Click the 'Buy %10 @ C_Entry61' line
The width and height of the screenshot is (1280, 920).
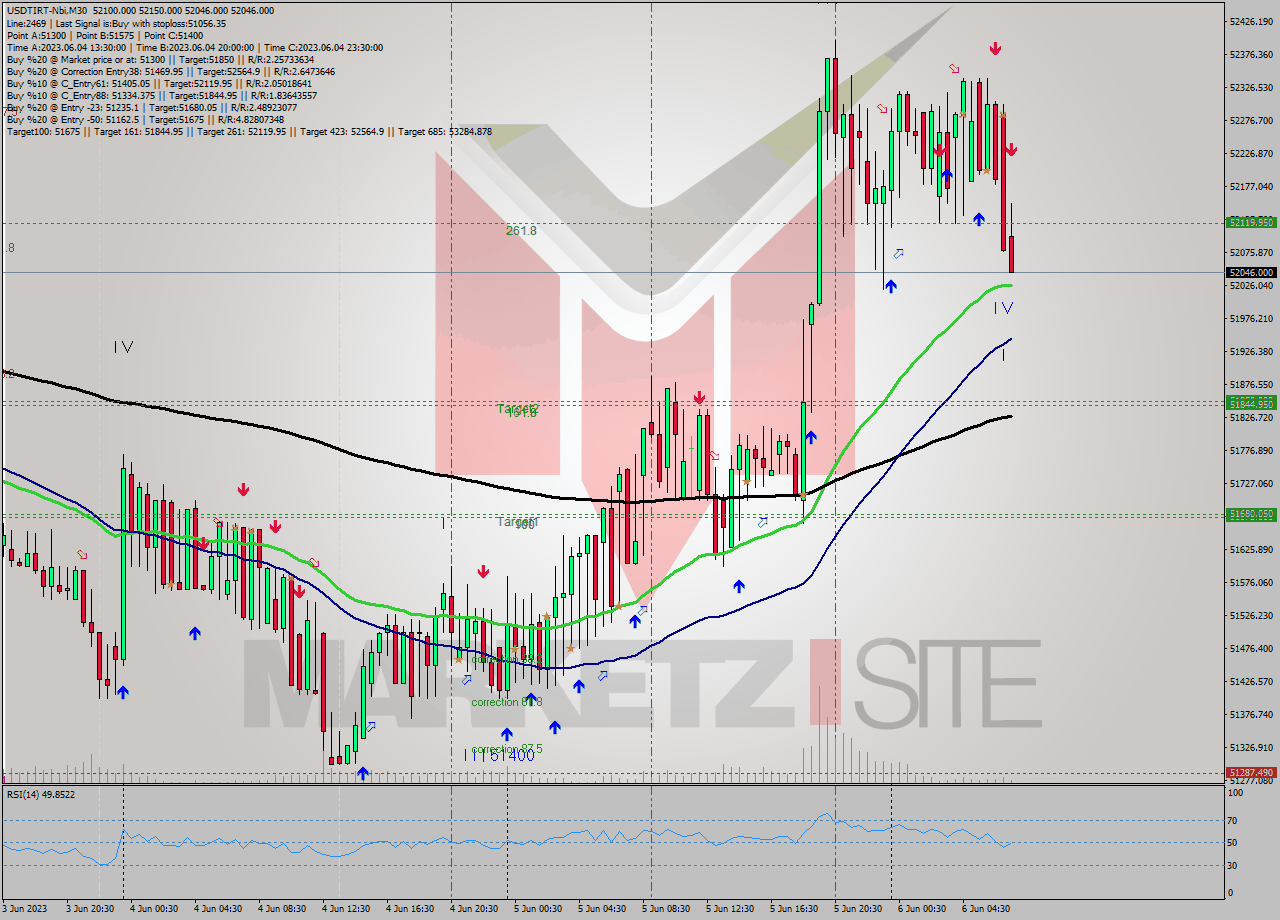click(159, 83)
